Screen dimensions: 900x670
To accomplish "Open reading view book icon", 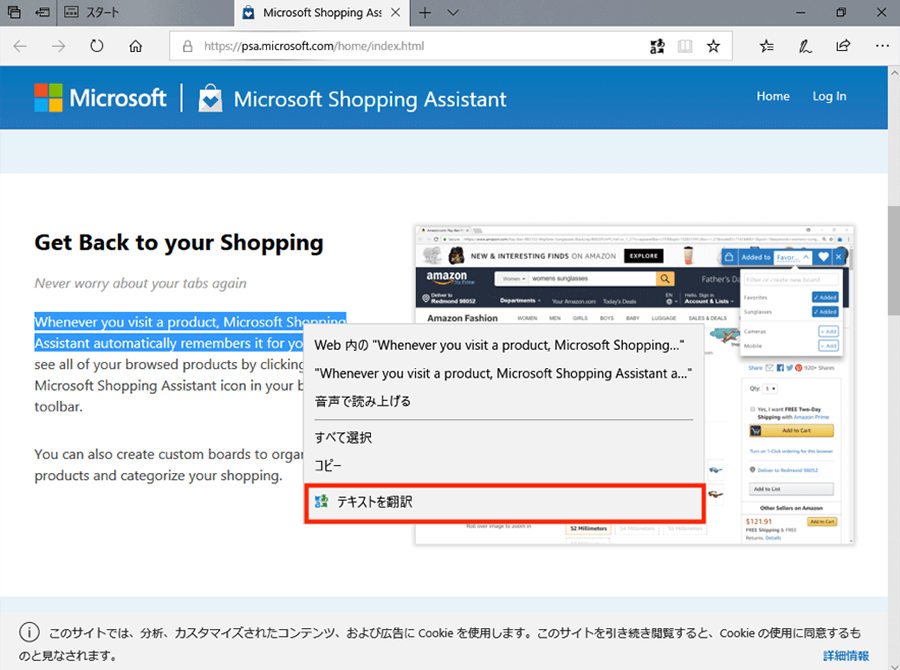I will [x=685, y=46].
